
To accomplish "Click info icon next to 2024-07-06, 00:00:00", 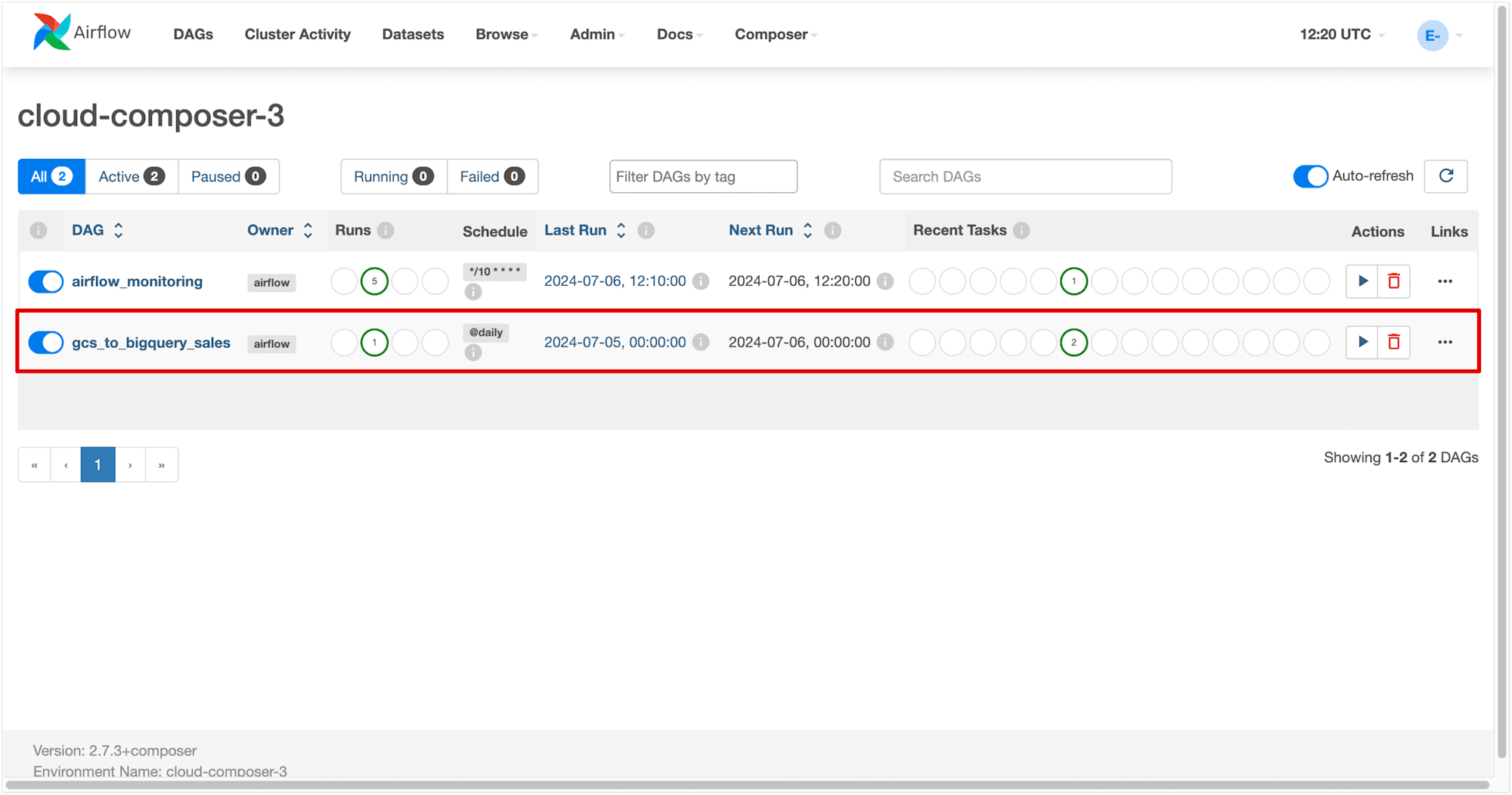I will tap(885, 342).
